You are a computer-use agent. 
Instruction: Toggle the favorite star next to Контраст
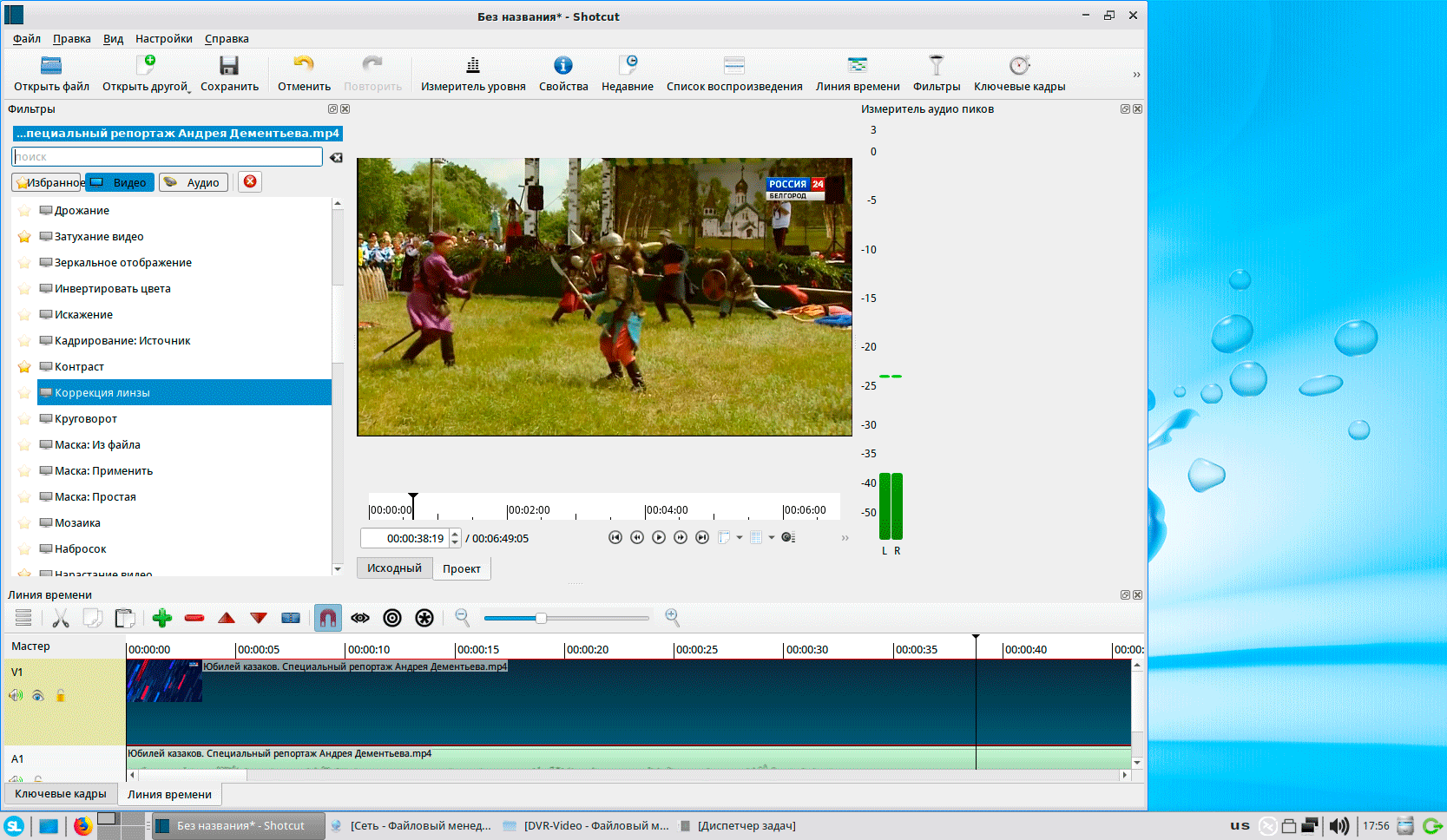pos(24,367)
